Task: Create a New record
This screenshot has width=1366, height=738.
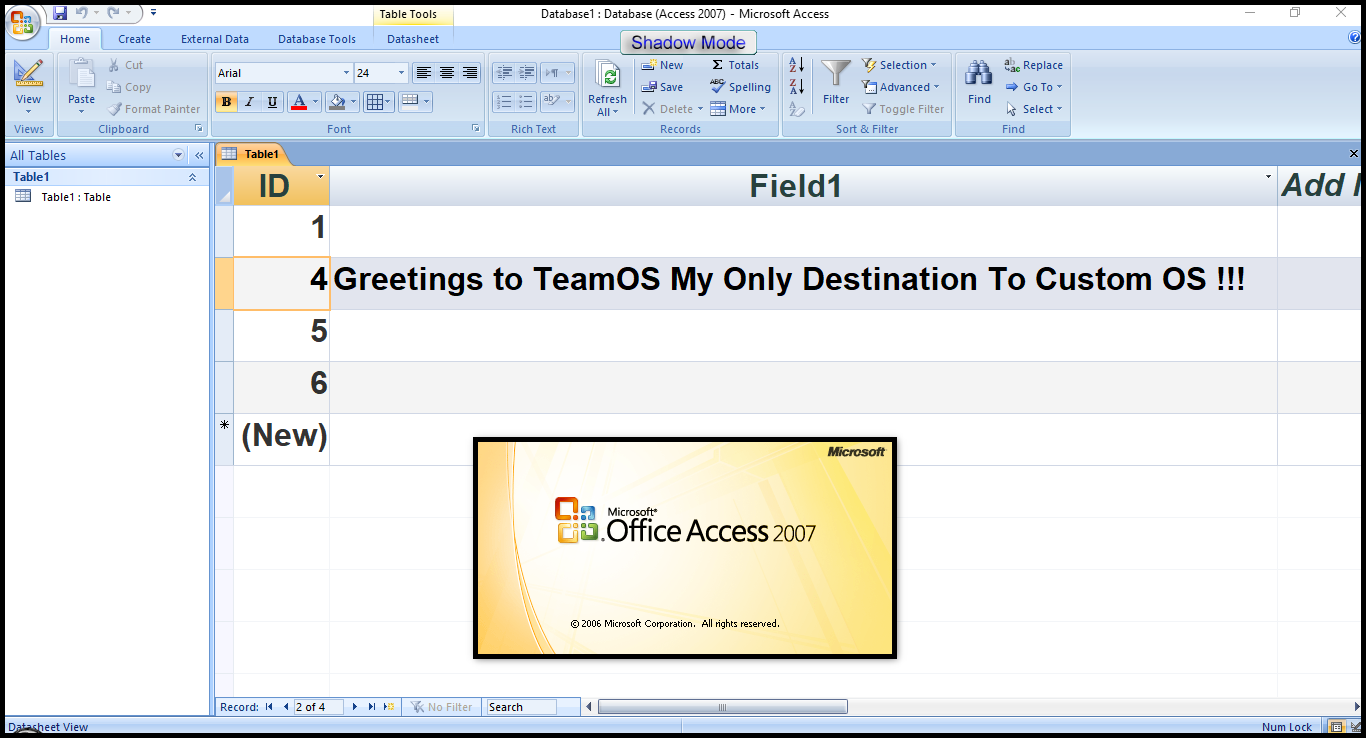Action: coord(663,65)
